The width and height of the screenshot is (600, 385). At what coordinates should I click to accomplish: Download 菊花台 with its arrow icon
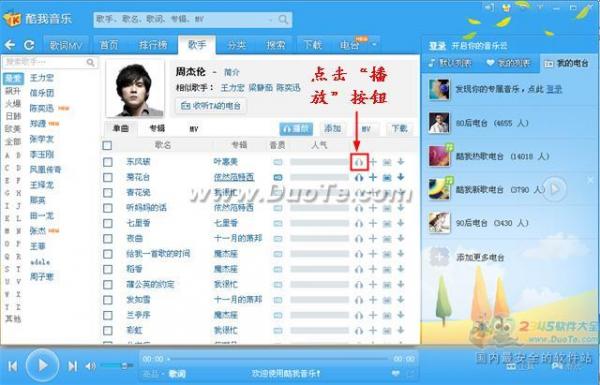[x=401, y=177]
